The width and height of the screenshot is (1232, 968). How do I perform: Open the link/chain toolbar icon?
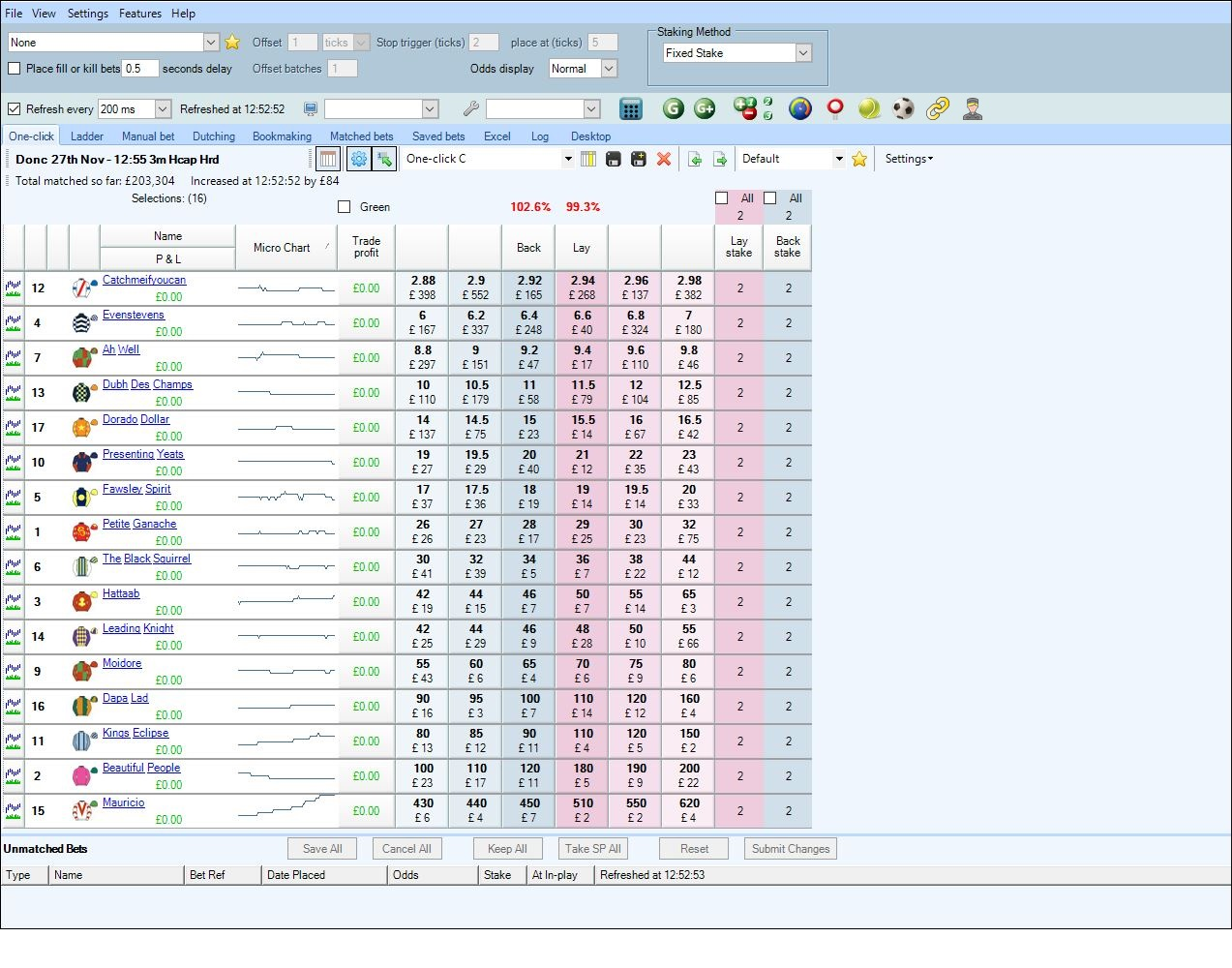coord(938,108)
